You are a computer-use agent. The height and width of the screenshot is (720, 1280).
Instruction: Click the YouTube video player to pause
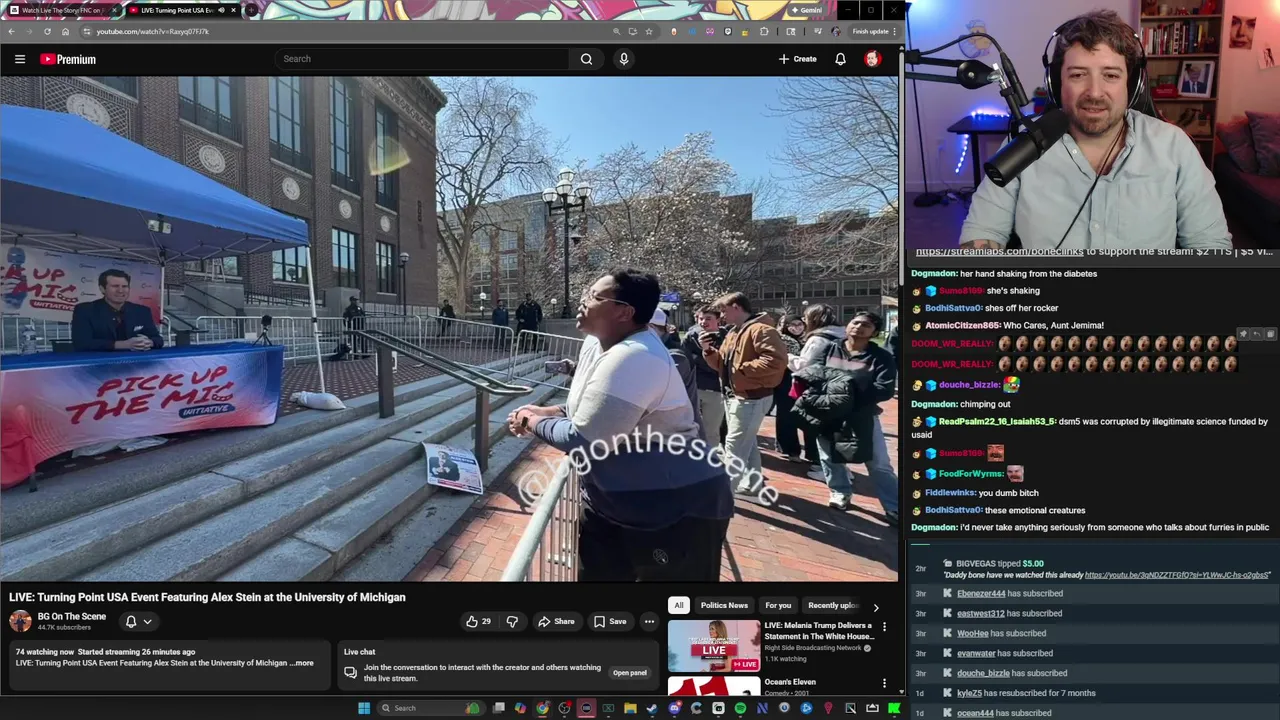pyautogui.click(x=450, y=328)
